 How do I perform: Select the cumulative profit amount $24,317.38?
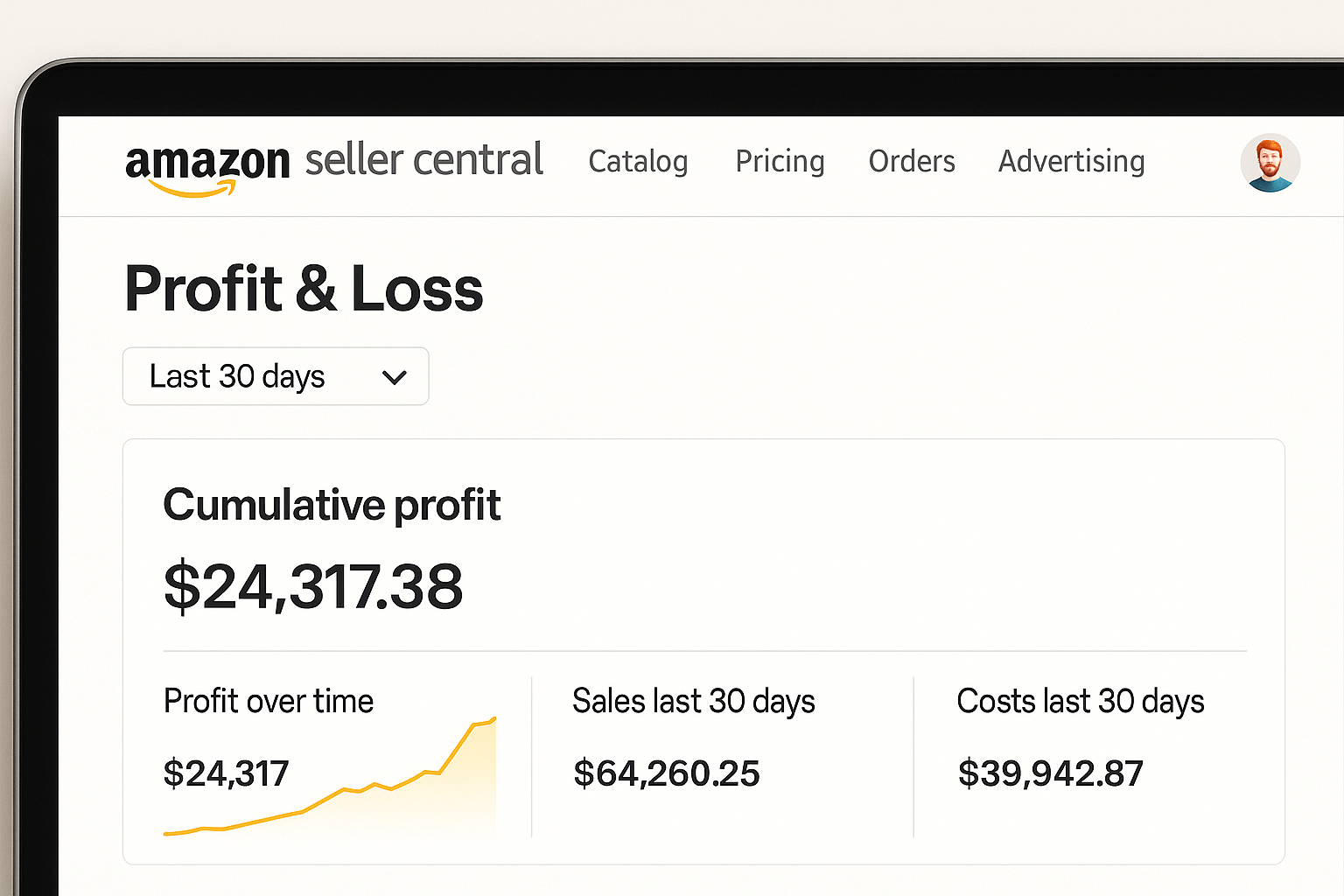(313, 587)
